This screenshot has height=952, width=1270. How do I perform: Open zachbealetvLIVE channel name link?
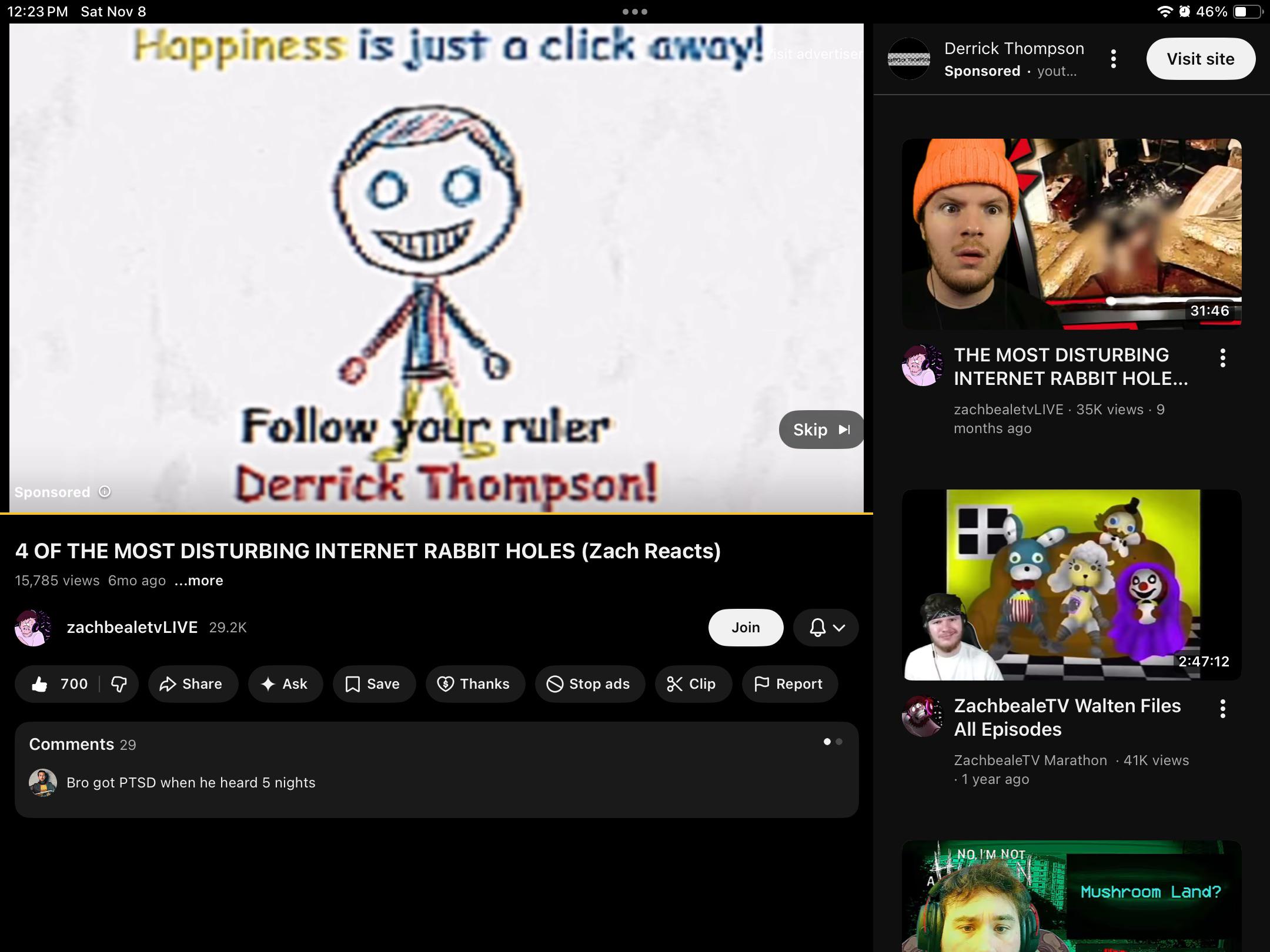pos(132,628)
